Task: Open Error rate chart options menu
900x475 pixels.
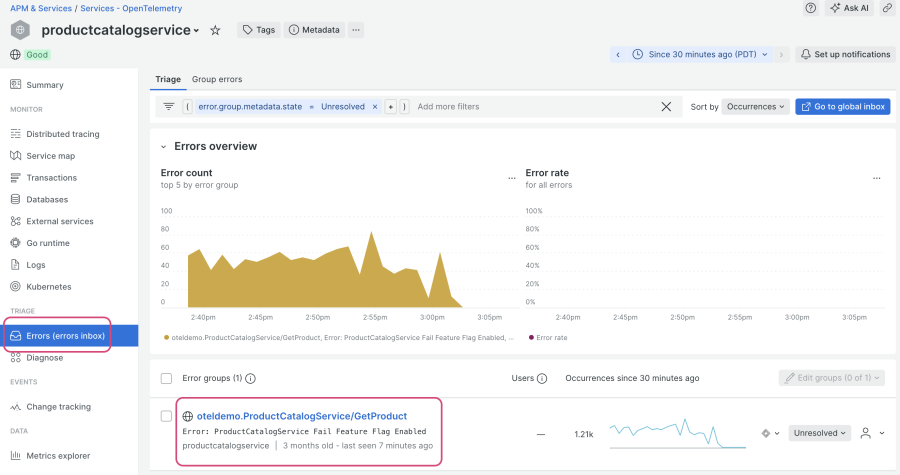Action: [x=876, y=178]
